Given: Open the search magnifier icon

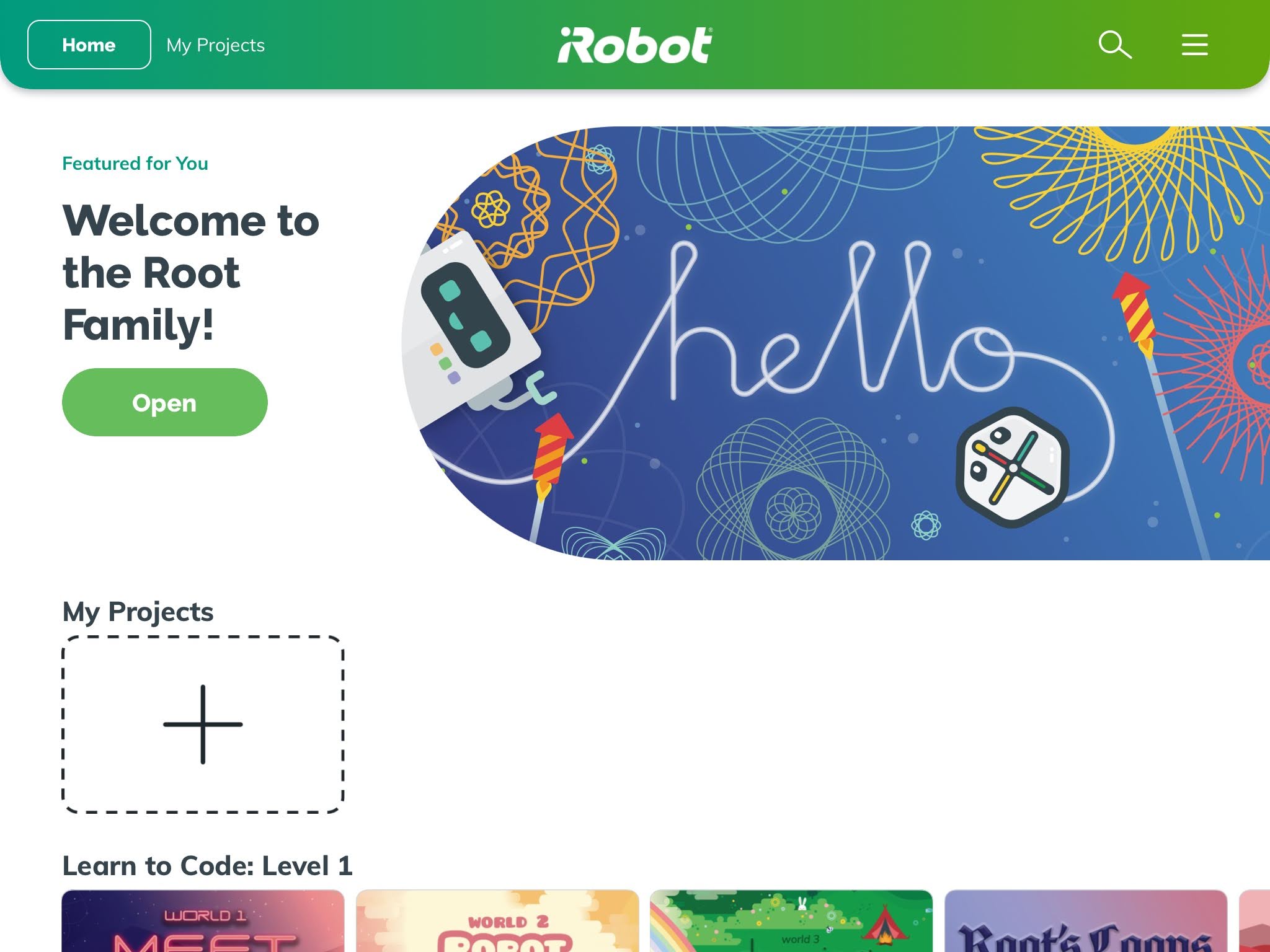Looking at the screenshot, I should click(1115, 45).
